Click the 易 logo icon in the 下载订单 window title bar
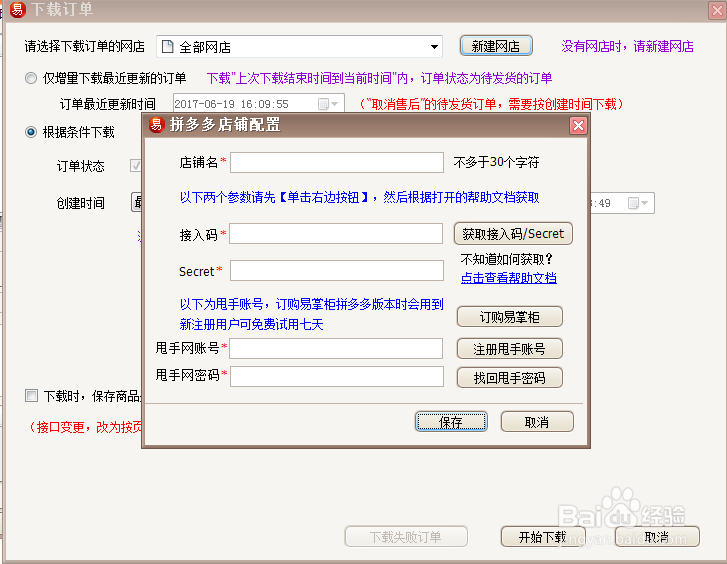 click(x=17, y=9)
